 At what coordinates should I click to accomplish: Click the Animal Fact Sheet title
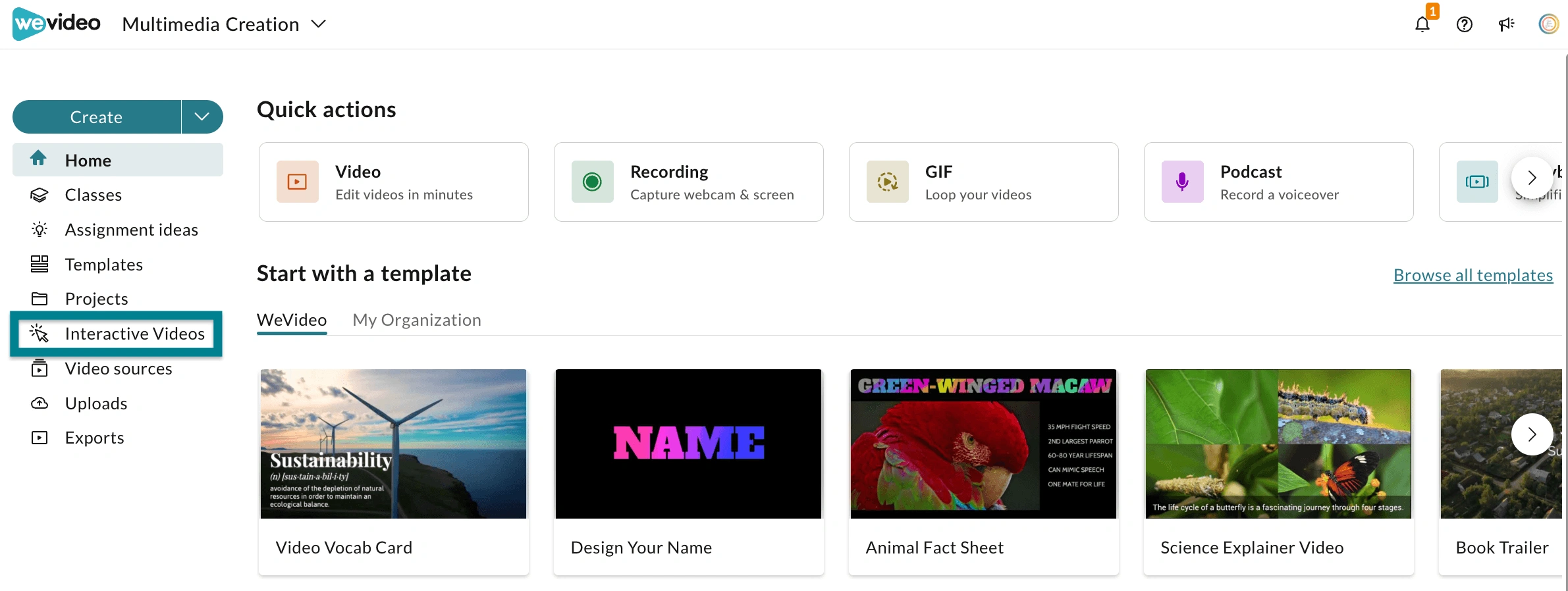[x=934, y=548]
